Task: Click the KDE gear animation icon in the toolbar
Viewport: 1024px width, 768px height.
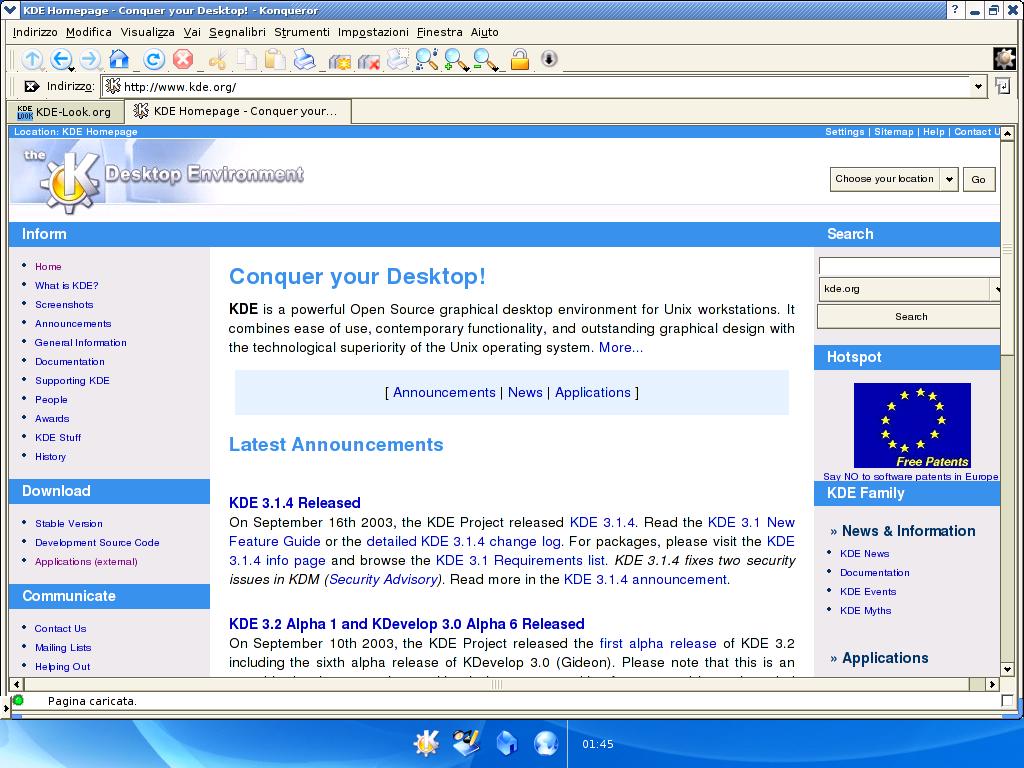Action: (x=1004, y=59)
